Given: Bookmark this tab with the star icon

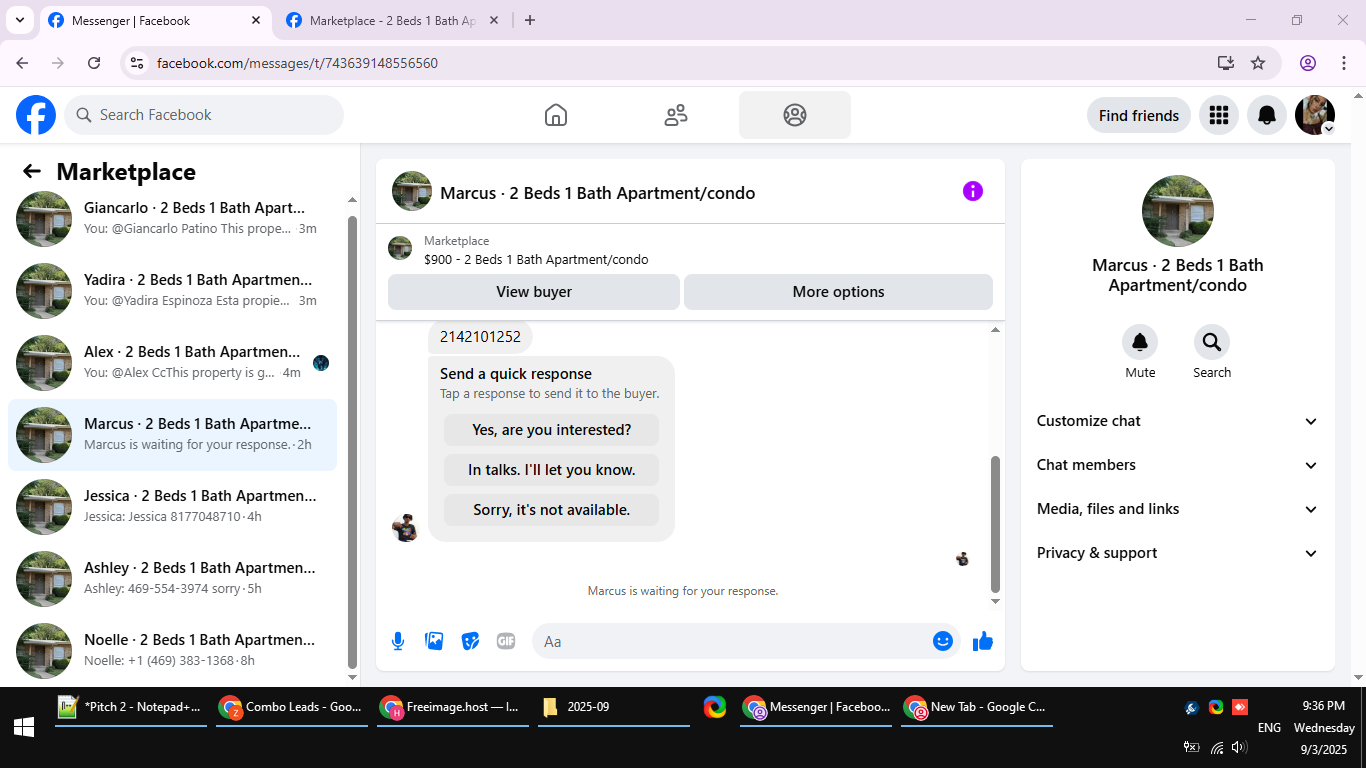Looking at the screenshot, I should click(1258, 63).
